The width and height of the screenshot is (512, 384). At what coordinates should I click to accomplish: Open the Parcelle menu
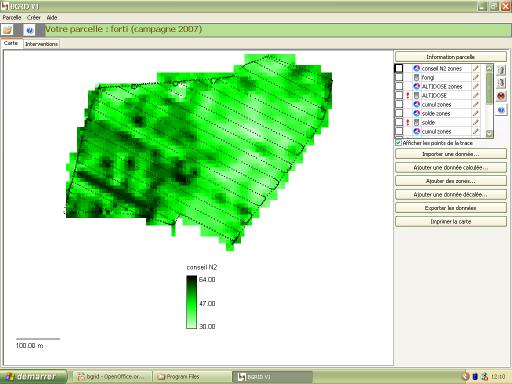pyautogui.click(x=12, y=17)
